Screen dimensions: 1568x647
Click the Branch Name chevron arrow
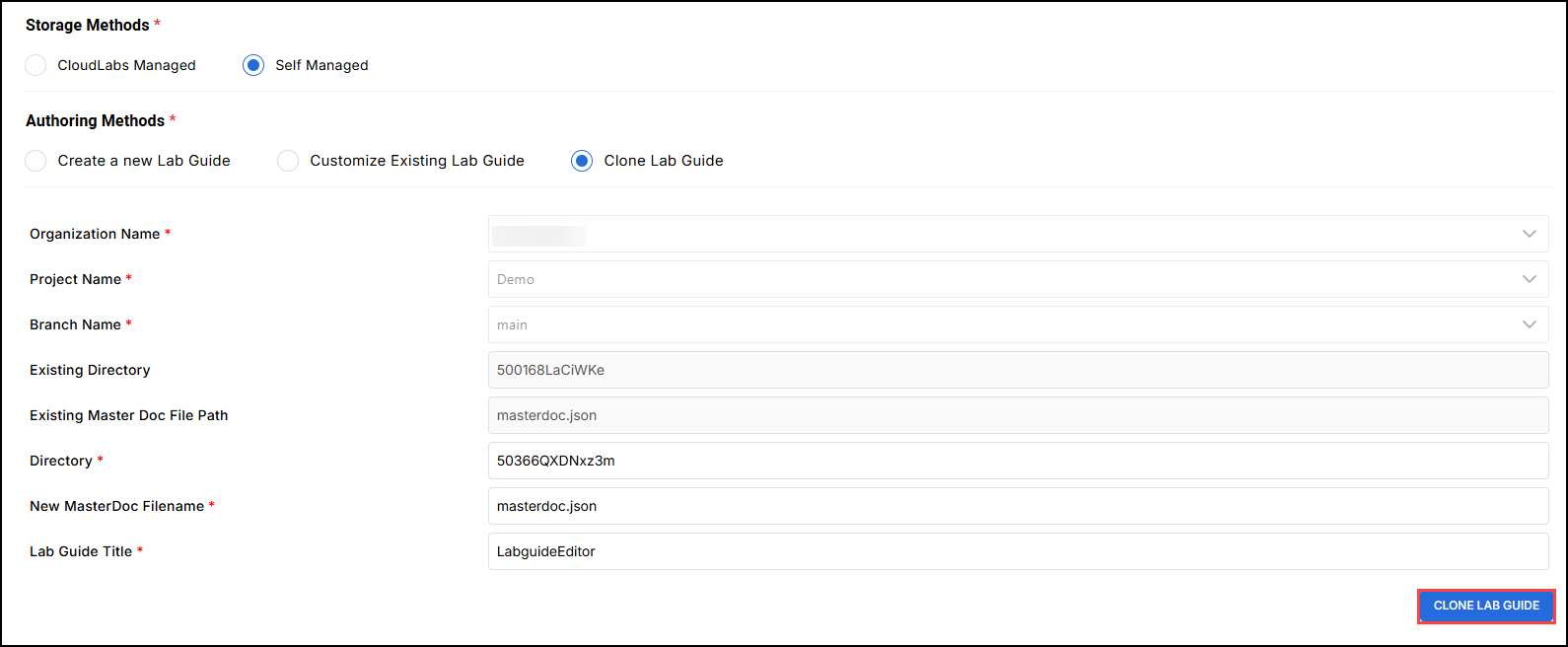point(1529,324)
